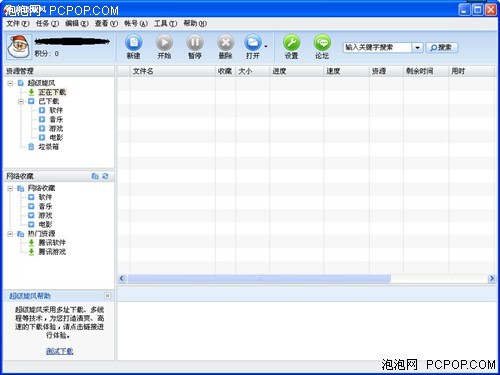Select 音乐 under 网络收藏
This screenshot has height=375, width=500.
[45, 206]
